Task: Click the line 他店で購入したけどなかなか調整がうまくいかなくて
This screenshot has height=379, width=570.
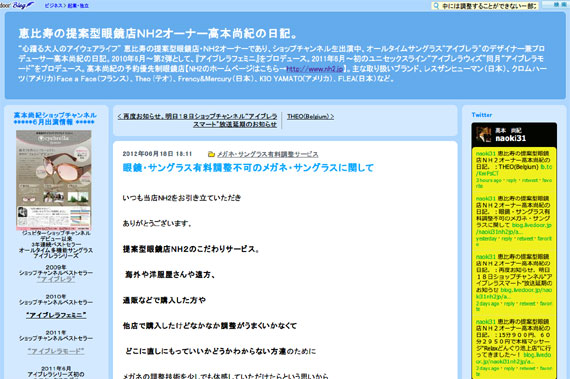Action: tap(210, 326)
